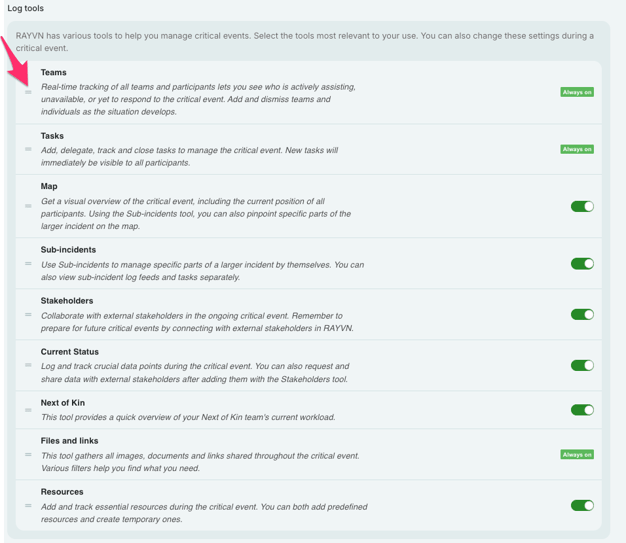Click the drag handle beside Files and links

click(x=28, y=454)
